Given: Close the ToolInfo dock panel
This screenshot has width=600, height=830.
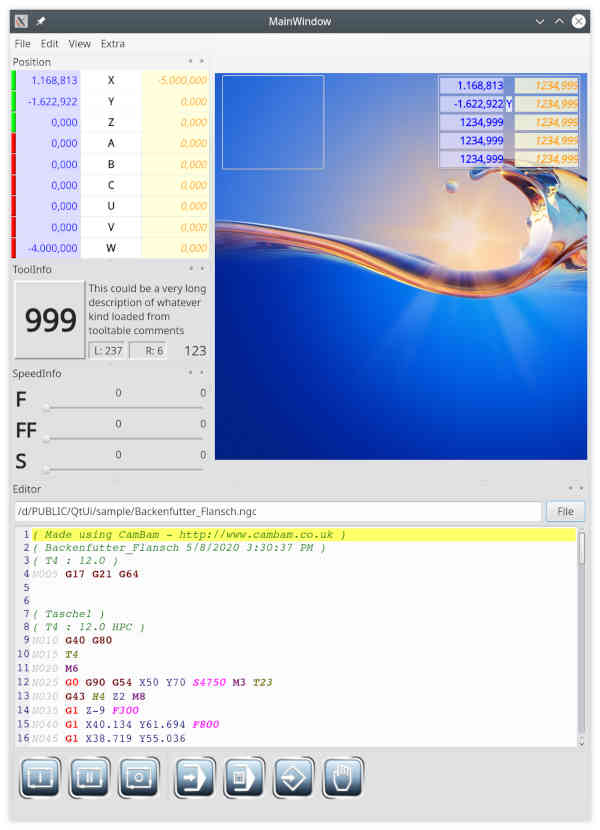Looking at the screenshot, I should tap(202, 268).
